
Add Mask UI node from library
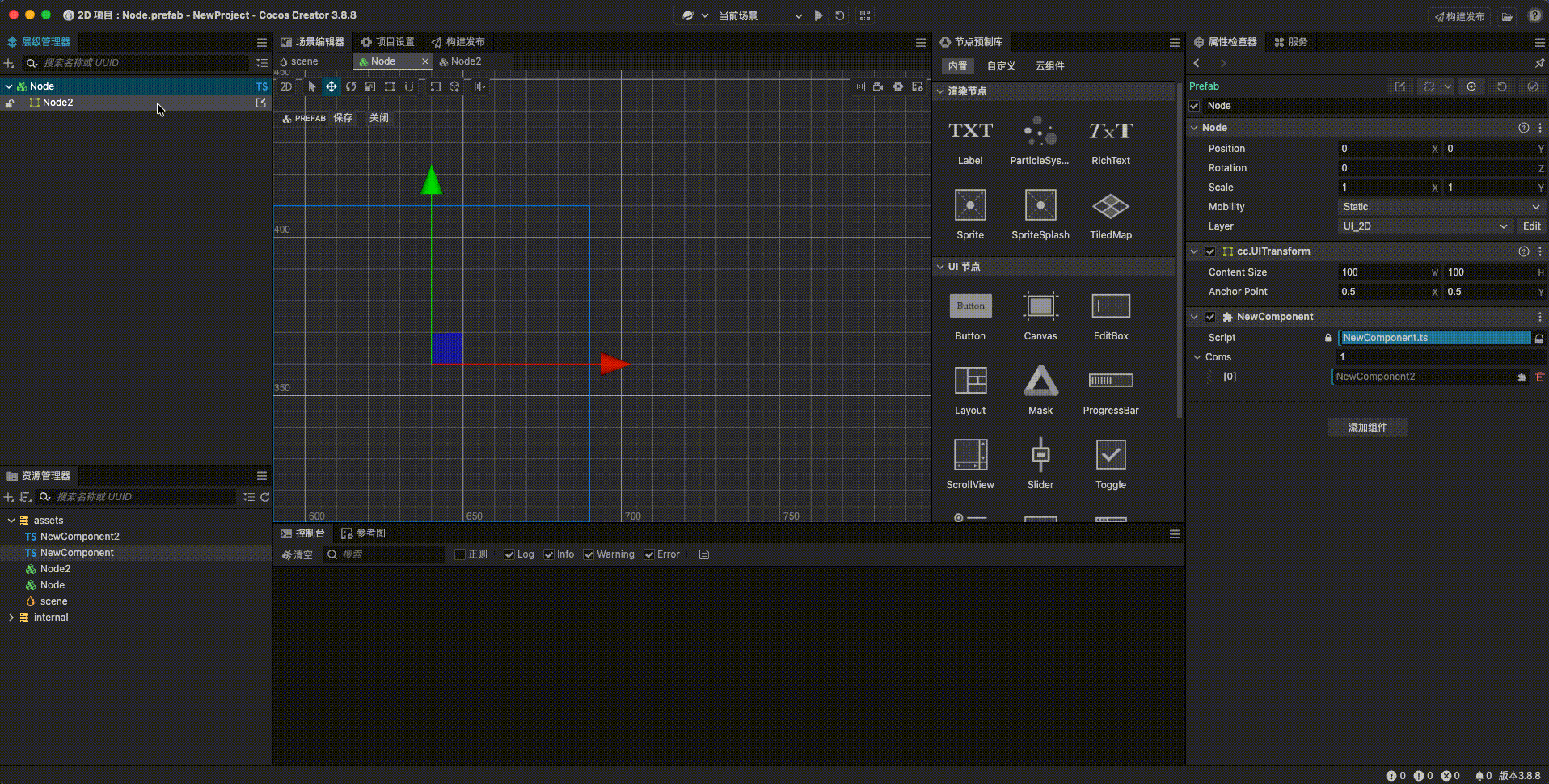(x=1040, y=390)
